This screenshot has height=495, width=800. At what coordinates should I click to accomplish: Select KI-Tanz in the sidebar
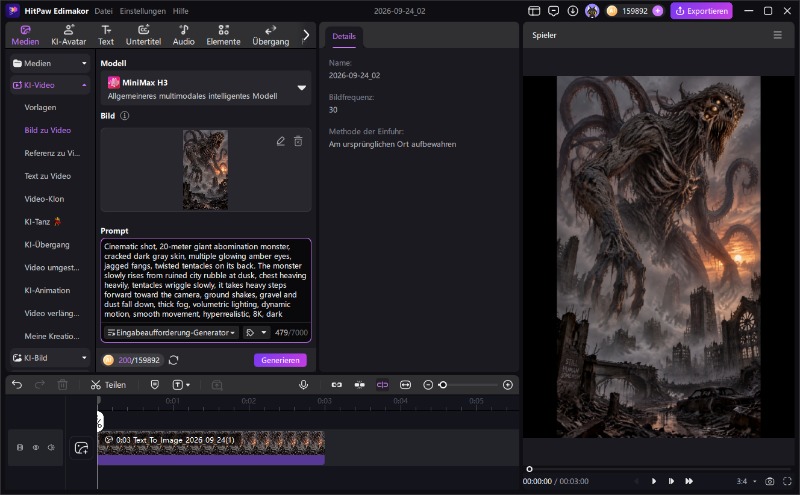pyautogui.click(x=43, y=222)
